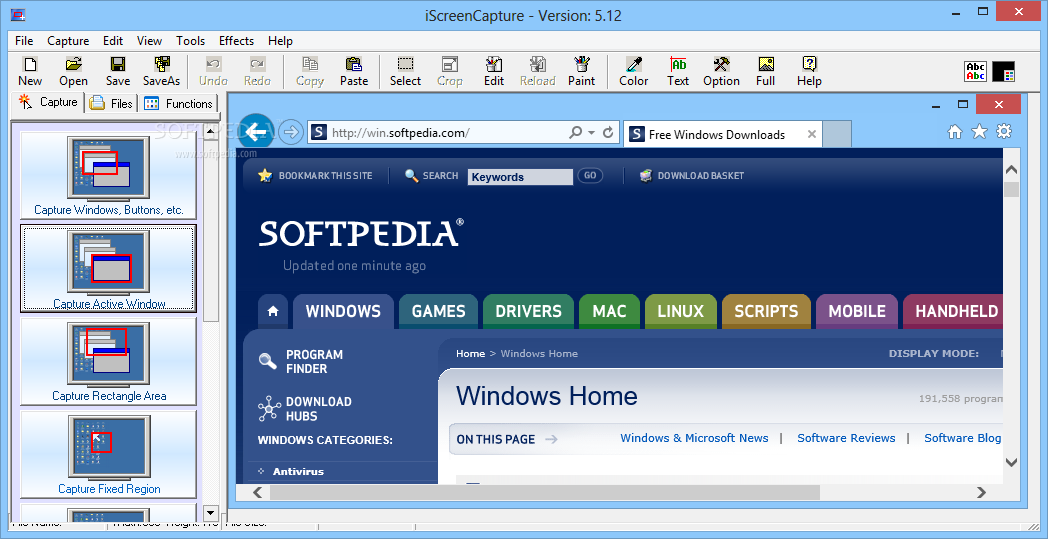The image size is (1048, 539).
Task: Open the Capture menu
Action: [x=68, y=41]
